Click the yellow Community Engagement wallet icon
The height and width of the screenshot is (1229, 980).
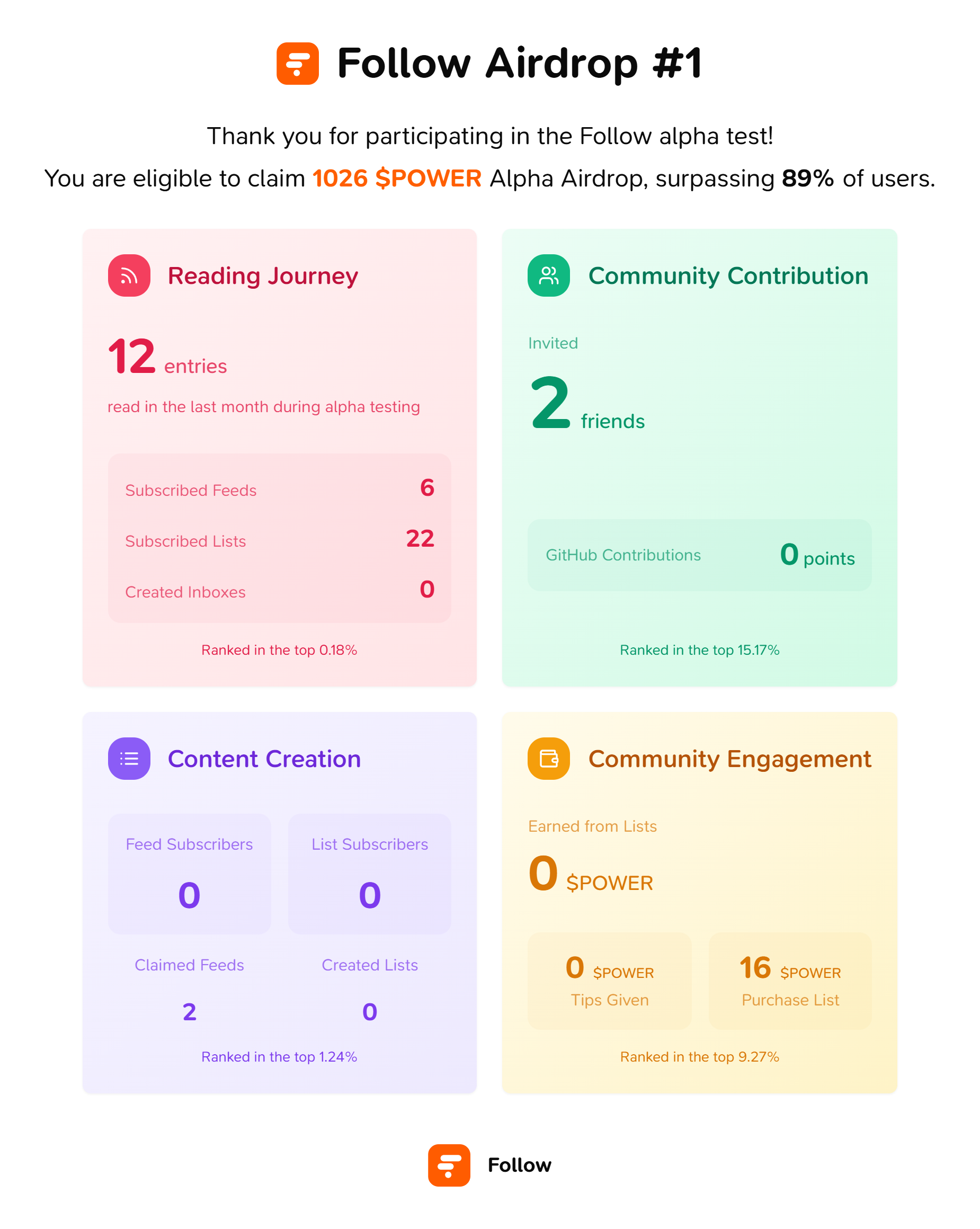(x=548, y=758)
